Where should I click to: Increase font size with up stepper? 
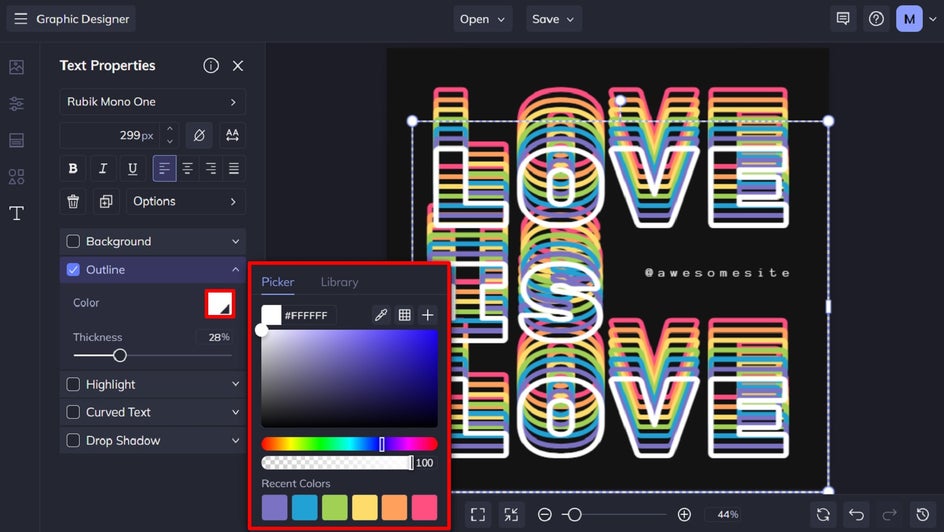click(x=170, y=129)
